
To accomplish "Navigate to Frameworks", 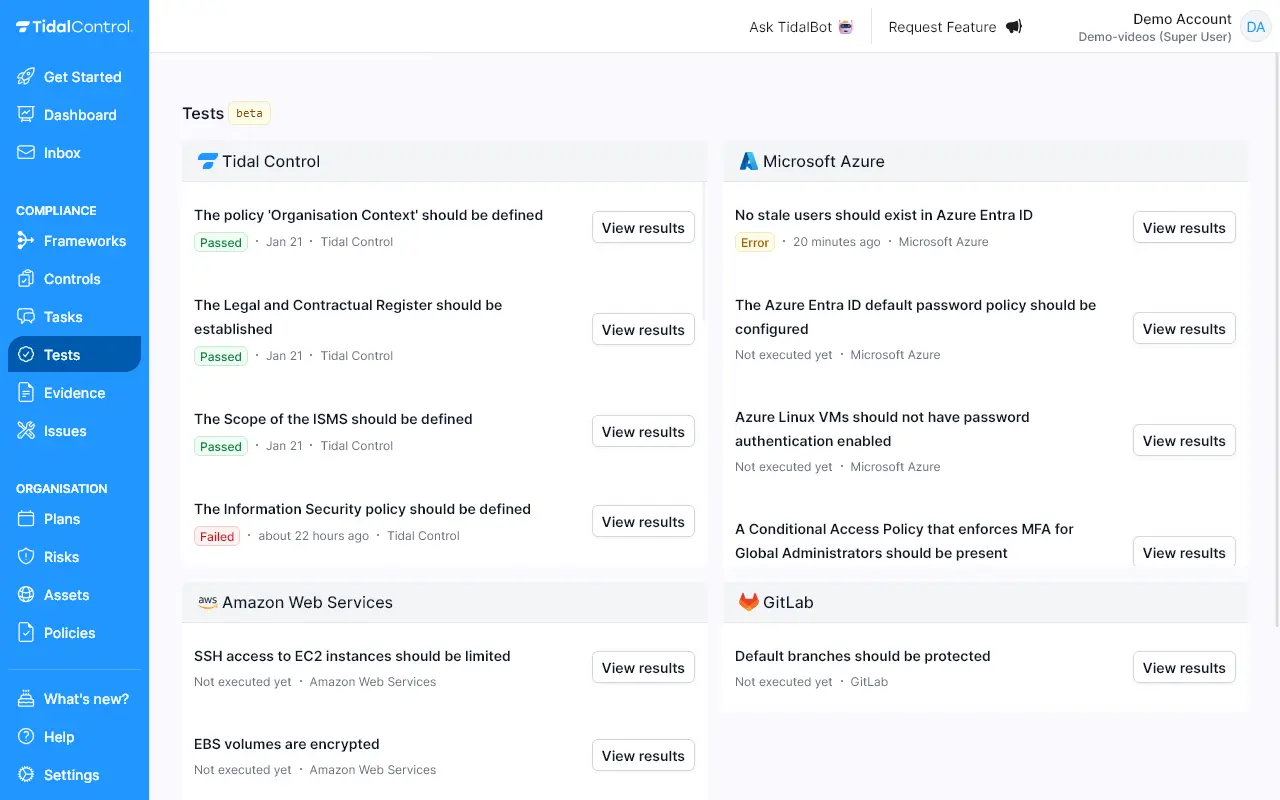I will click(74, 241).
